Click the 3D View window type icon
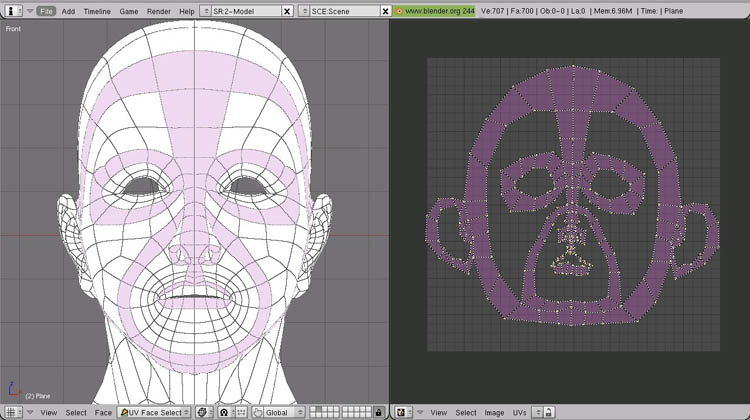Screen dimensions: 750x420 click(x=11, y=412)
